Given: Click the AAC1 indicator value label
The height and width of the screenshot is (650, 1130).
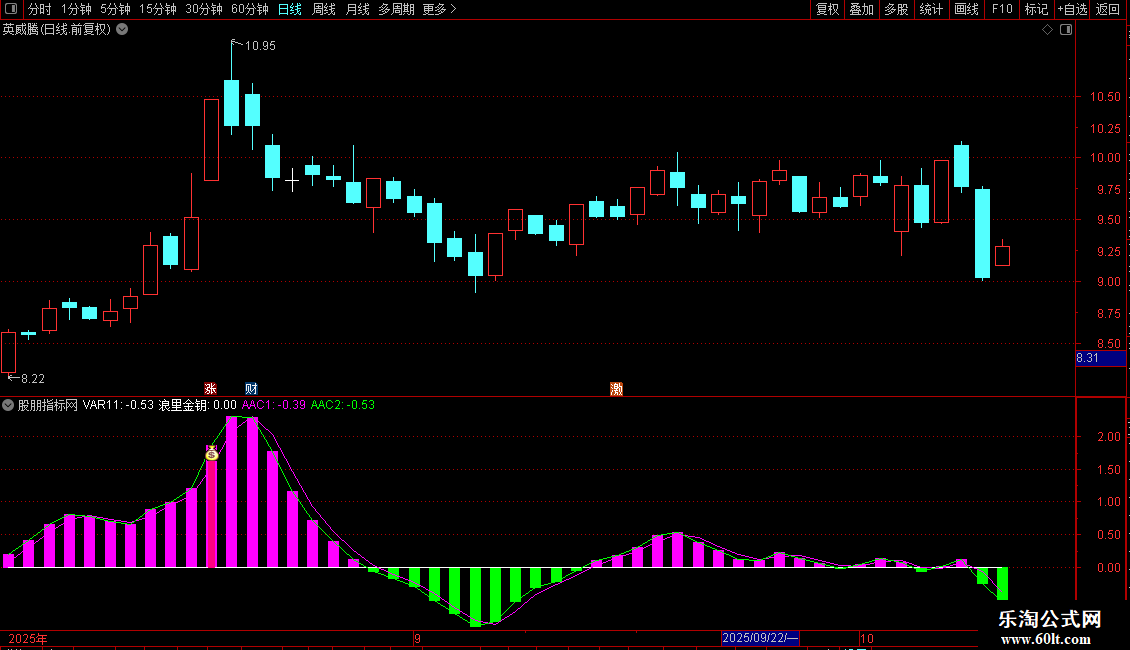Looking at the screenshot, I should [274, 405].
